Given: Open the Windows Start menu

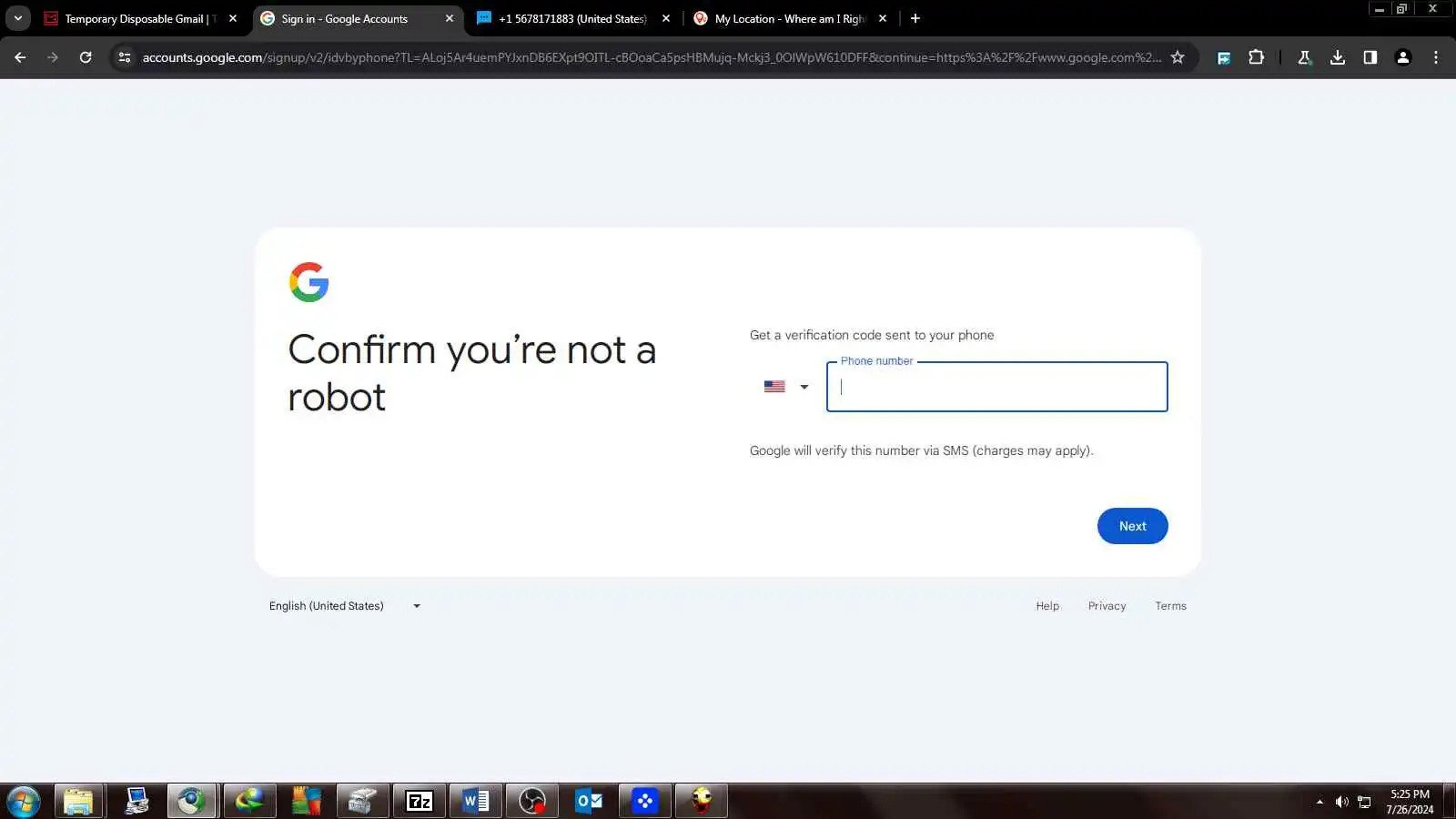Looking at the screenshot, I should tap(23, 802).
